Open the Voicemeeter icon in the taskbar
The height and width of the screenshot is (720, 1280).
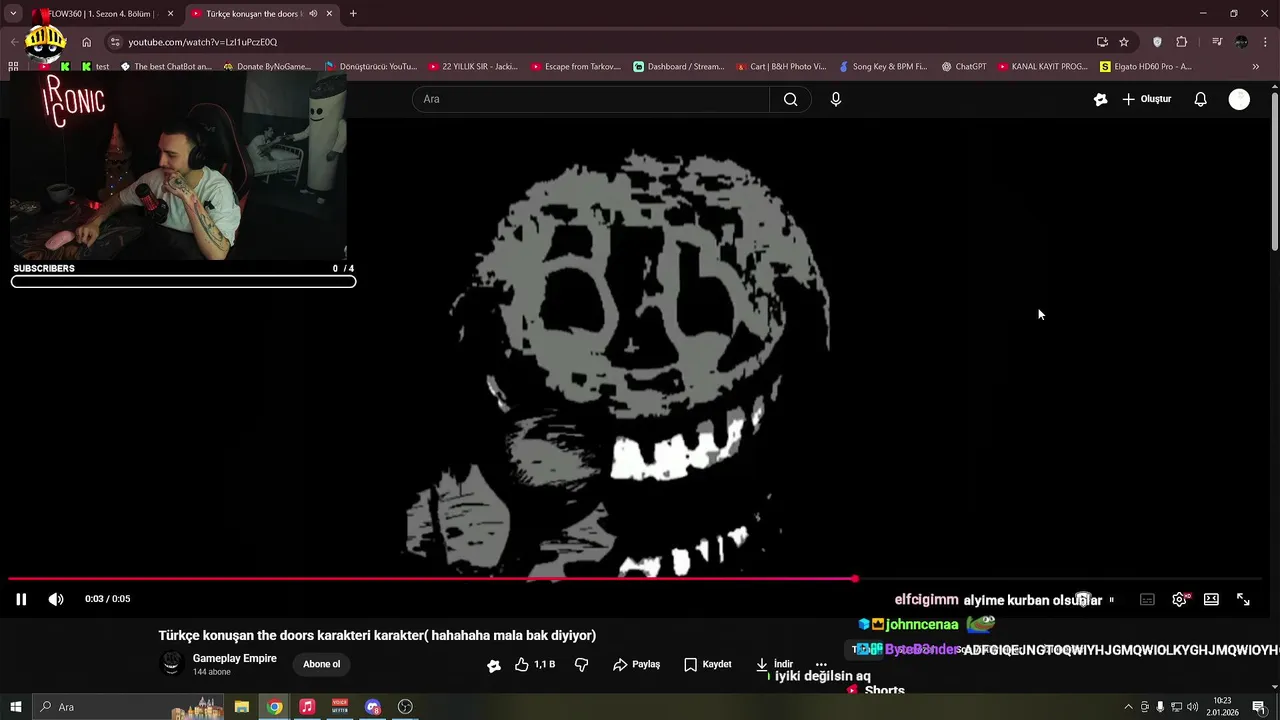coord(340,707)
